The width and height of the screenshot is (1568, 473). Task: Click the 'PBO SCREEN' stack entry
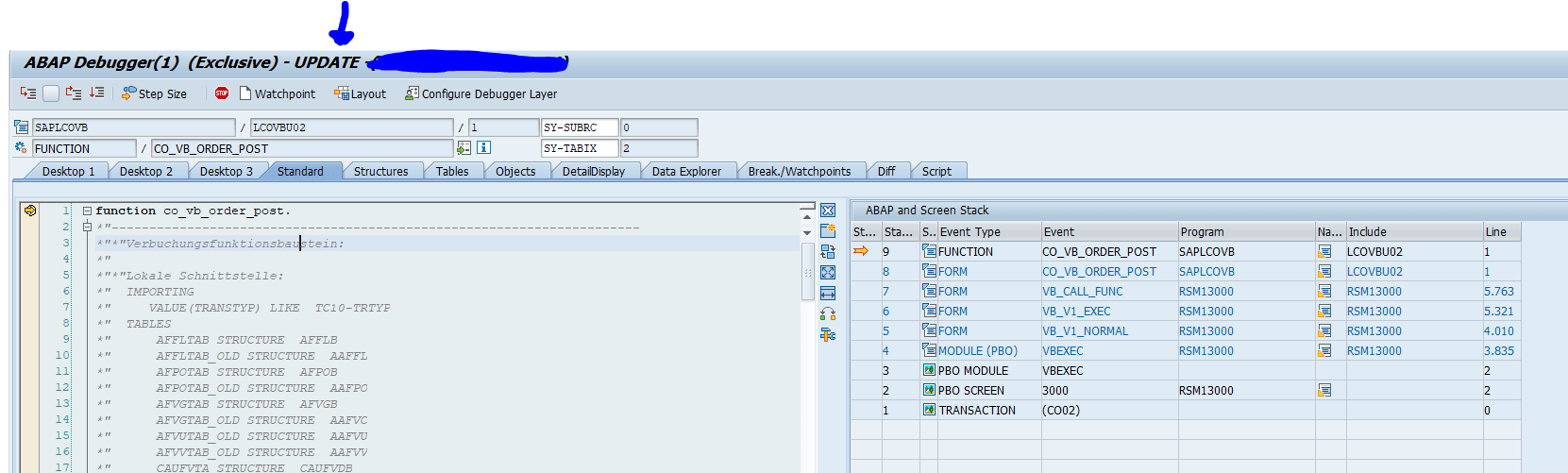pyautogui.click(x=971, y=391)
